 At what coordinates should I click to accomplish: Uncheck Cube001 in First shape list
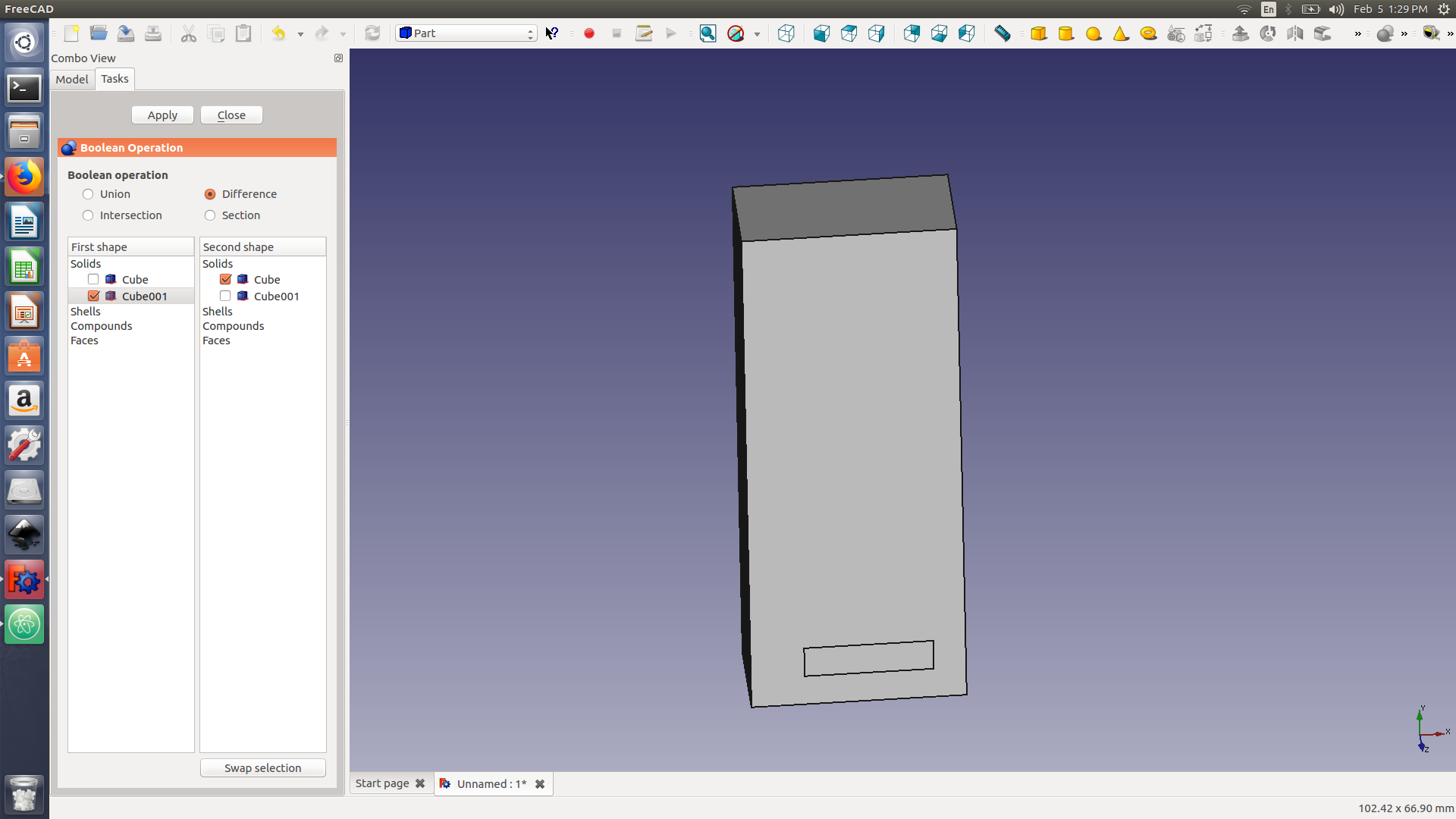93,296
